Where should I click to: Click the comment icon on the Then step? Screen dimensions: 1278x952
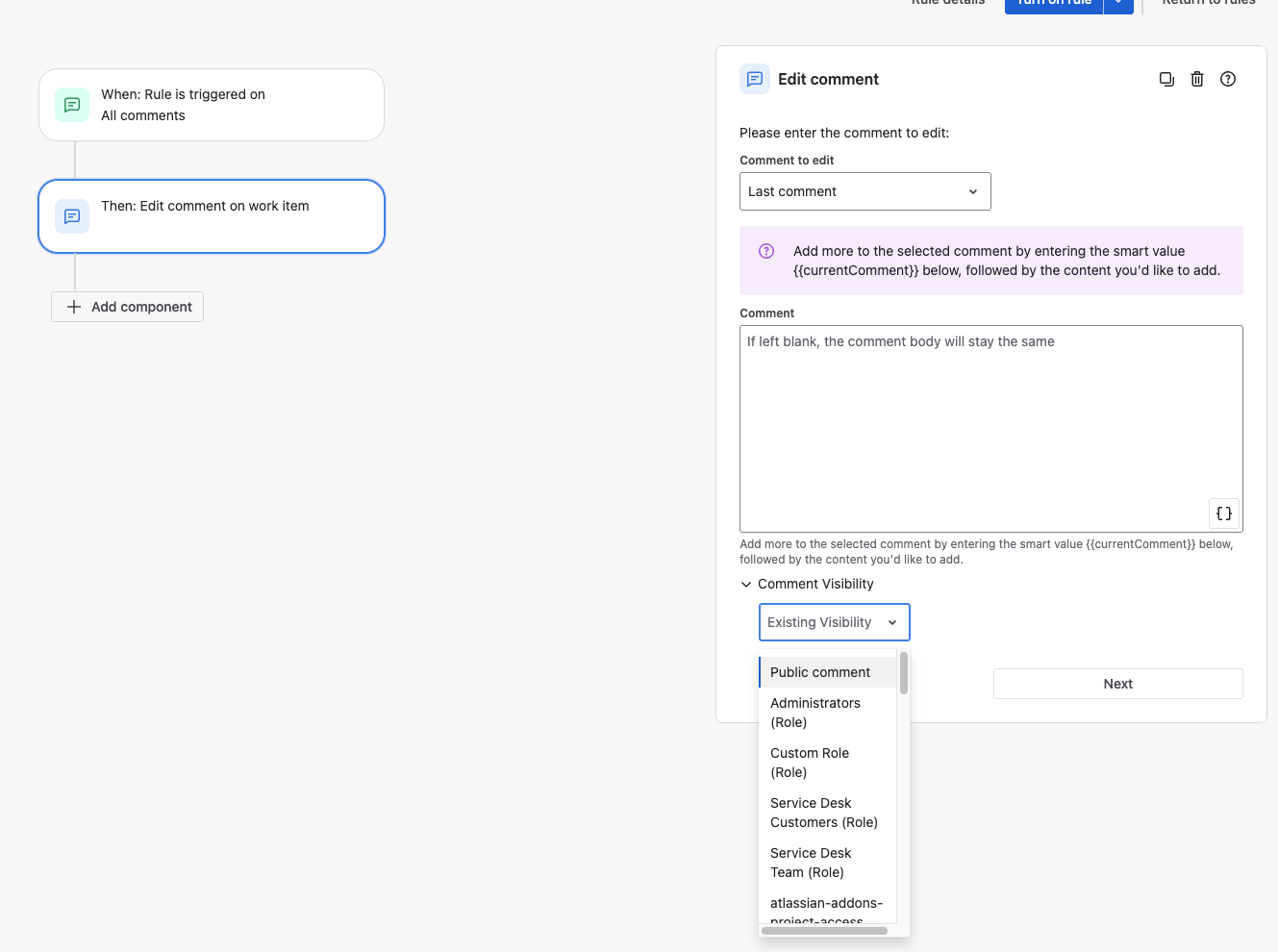71,216
